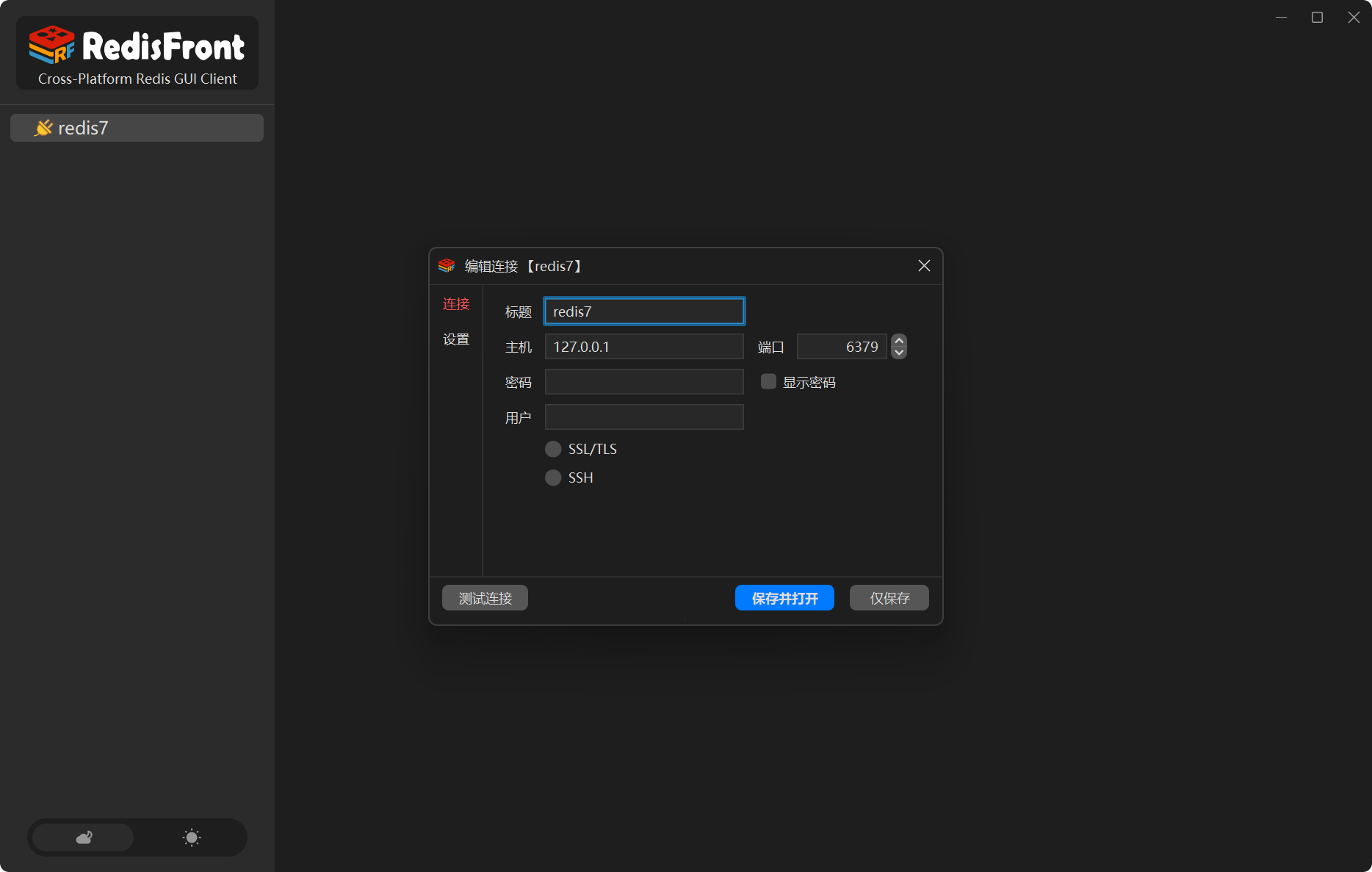Image resolution: width=1372 pixels, height=872 pixels.
Task: Close the edit connection dialog
Action: [x=924, y=266]
